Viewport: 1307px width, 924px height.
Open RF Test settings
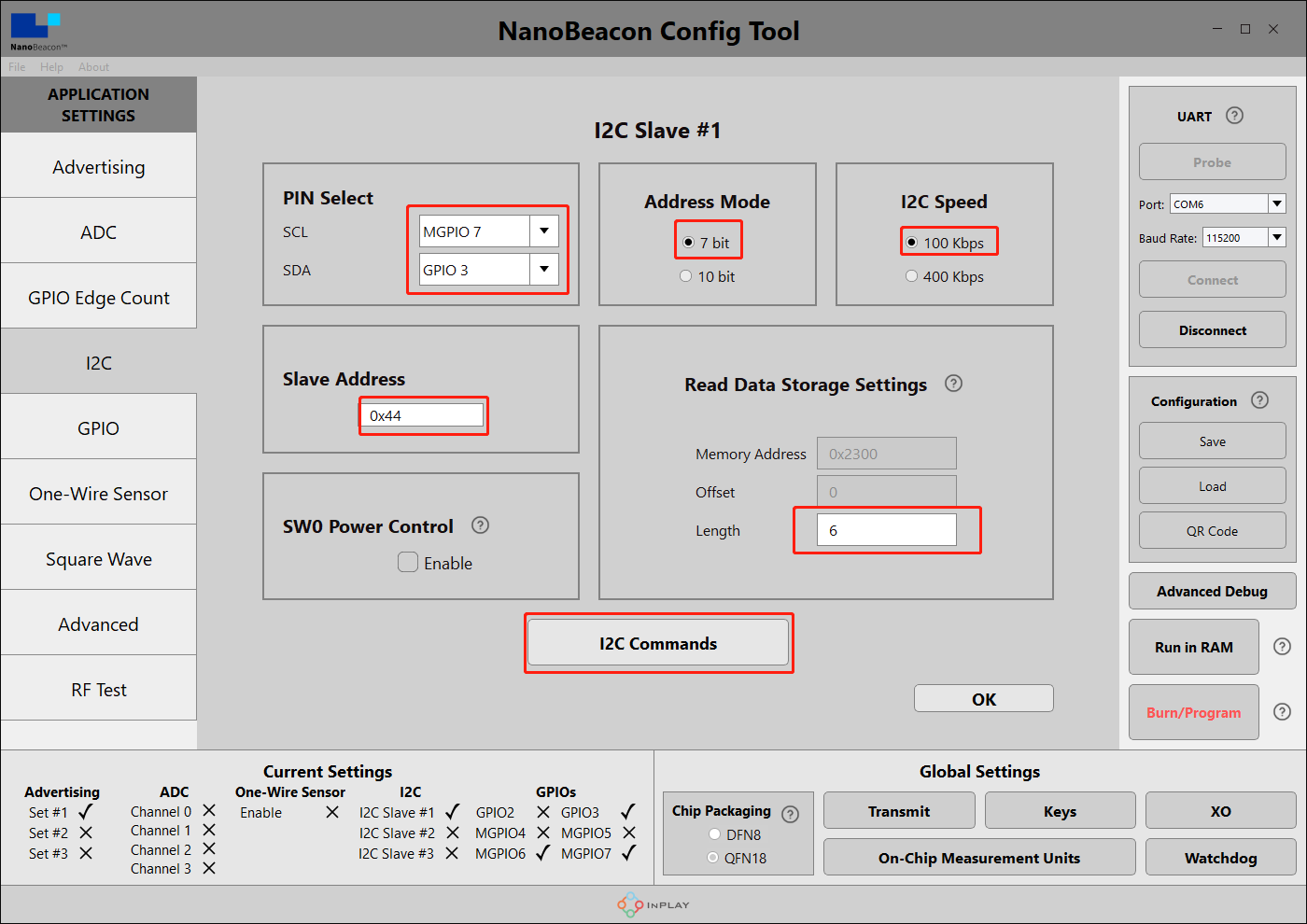pos(98,689)
